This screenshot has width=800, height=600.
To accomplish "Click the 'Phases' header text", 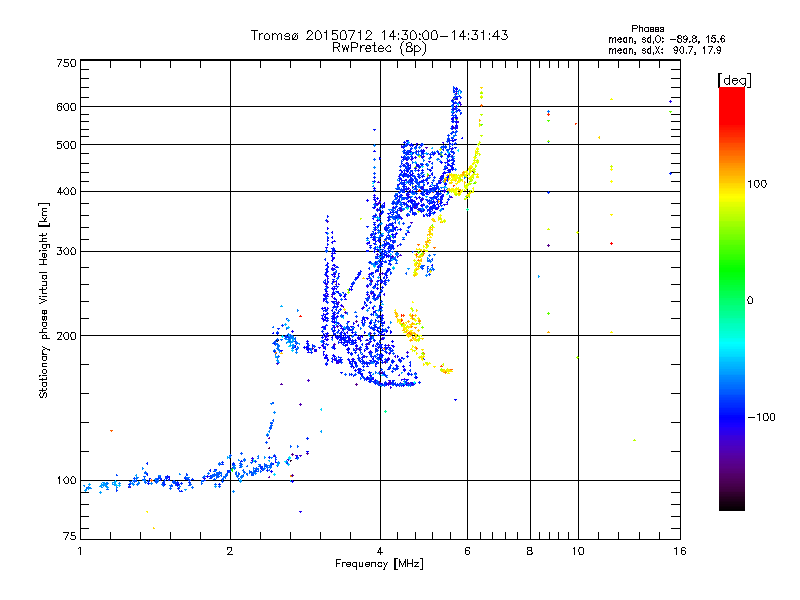I will (x=647, y=29).
